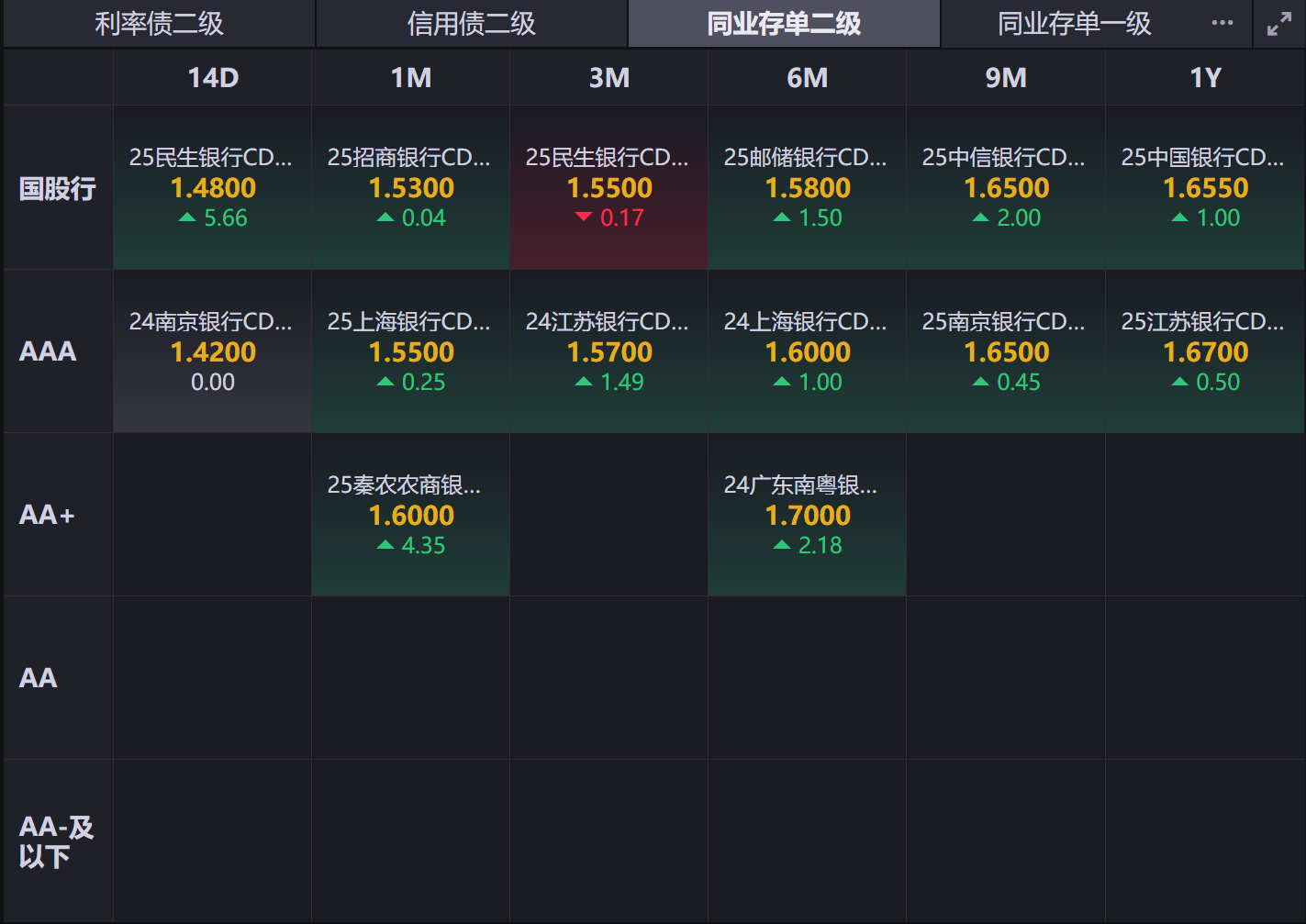The width and height of the screenshot is (1306, 924).
Task: Open the 同业存单一级 tab
Action: coord(1075,24)
